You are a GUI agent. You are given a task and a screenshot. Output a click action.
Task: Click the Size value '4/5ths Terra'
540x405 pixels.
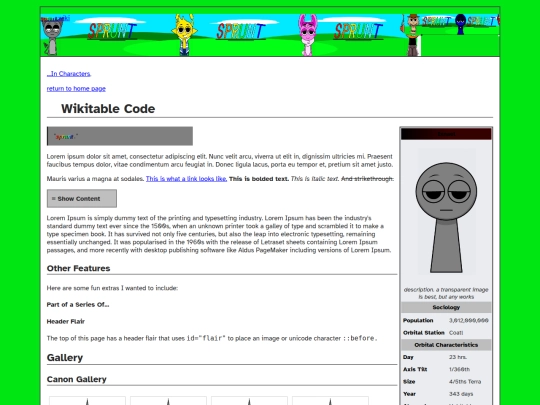(465, 382)
